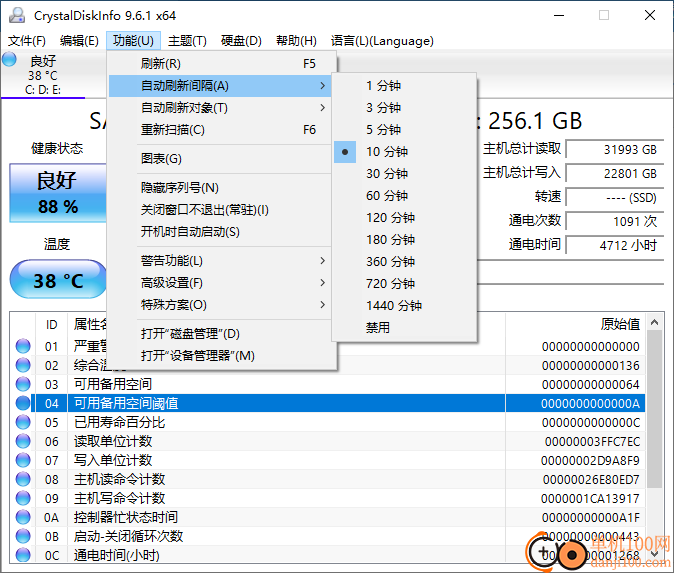
Task: Click status orb for row 08 主机读命令计数
Action: click(x=23, y=479)
